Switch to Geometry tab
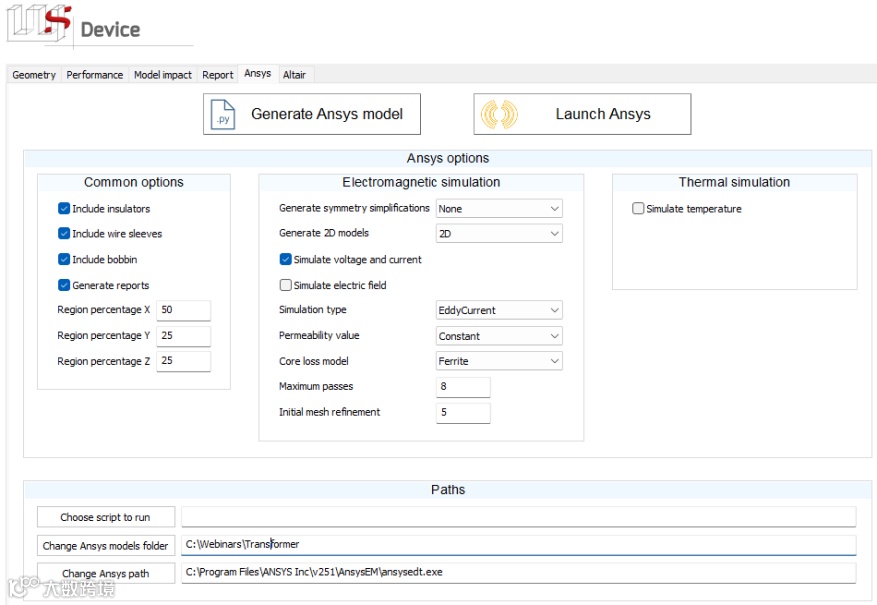The height and width of the screenshot is (605, 877). point(34,75)
